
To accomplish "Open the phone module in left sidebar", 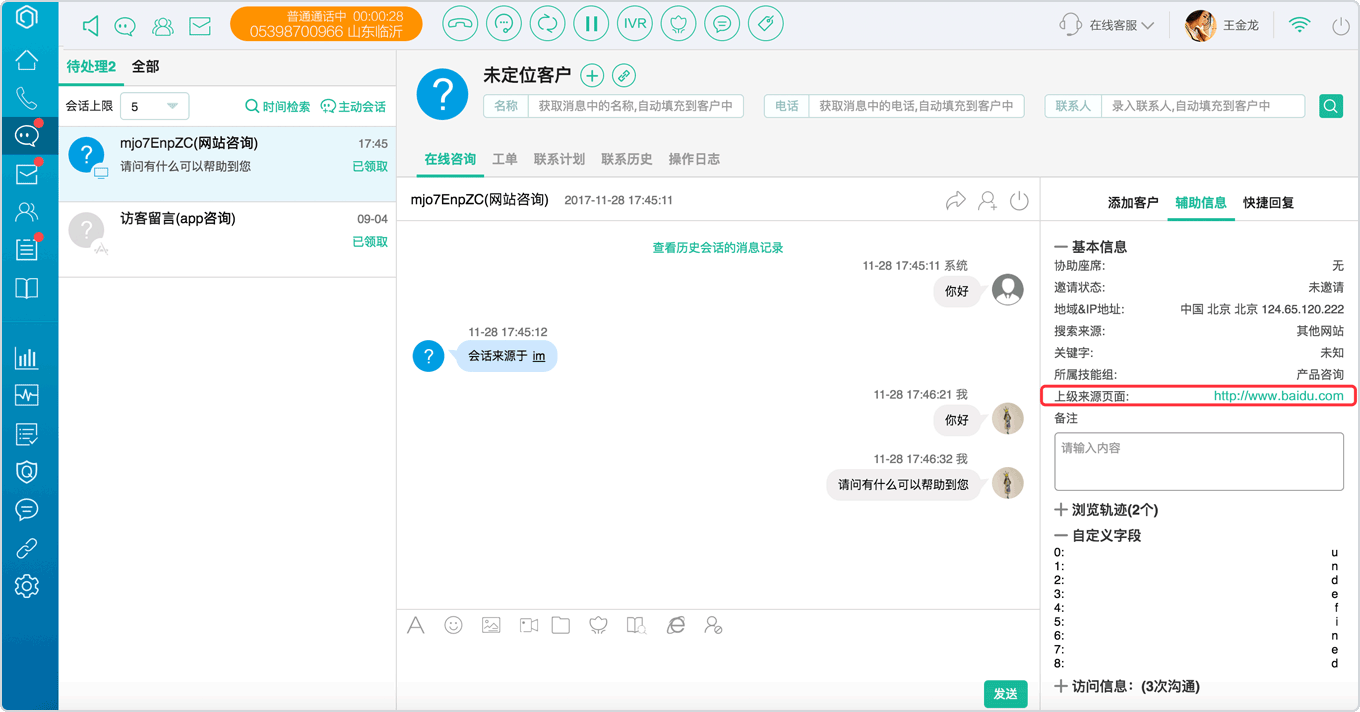I will tap(27, 98).
